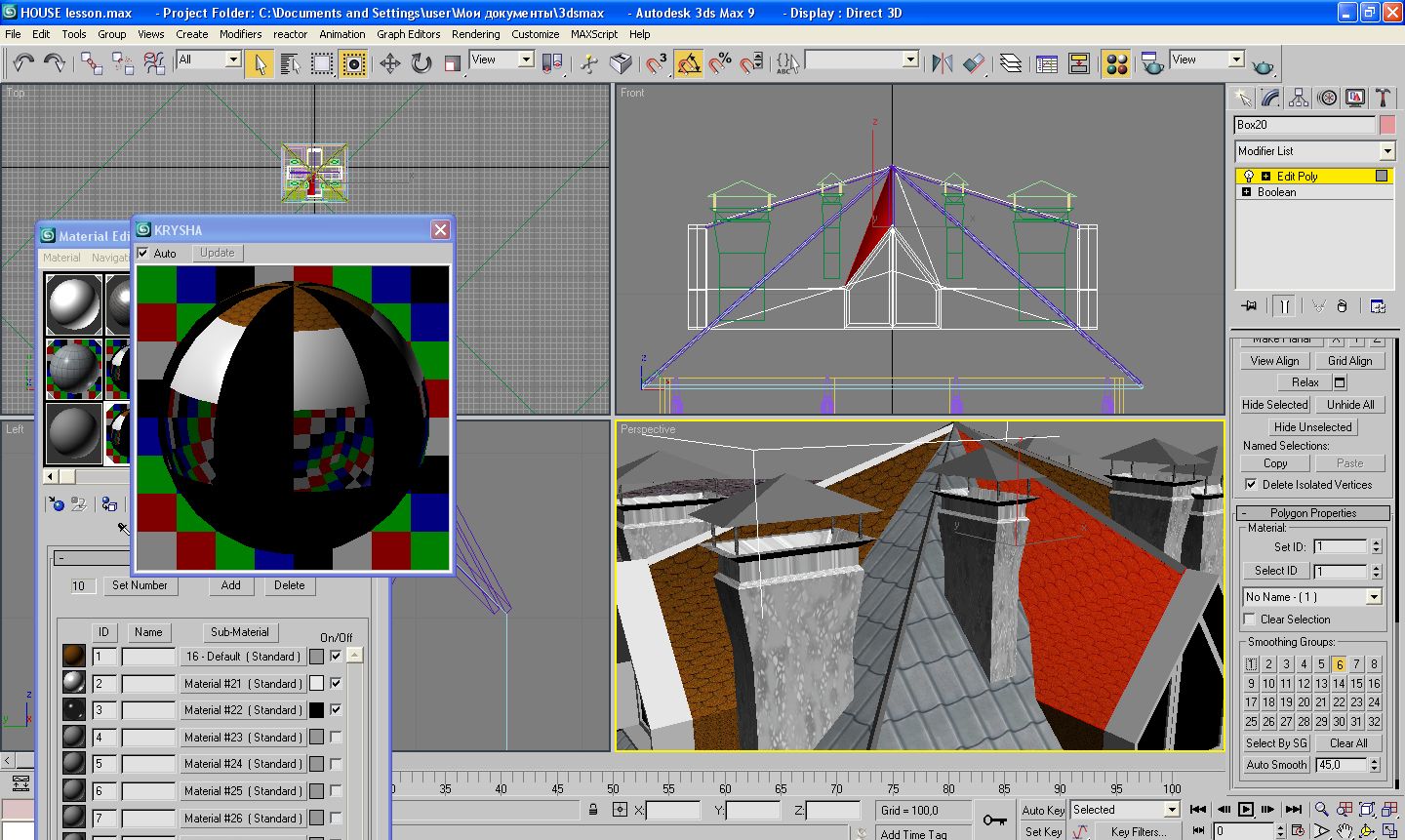Click the Grid Align button

tap(1349, 361)
